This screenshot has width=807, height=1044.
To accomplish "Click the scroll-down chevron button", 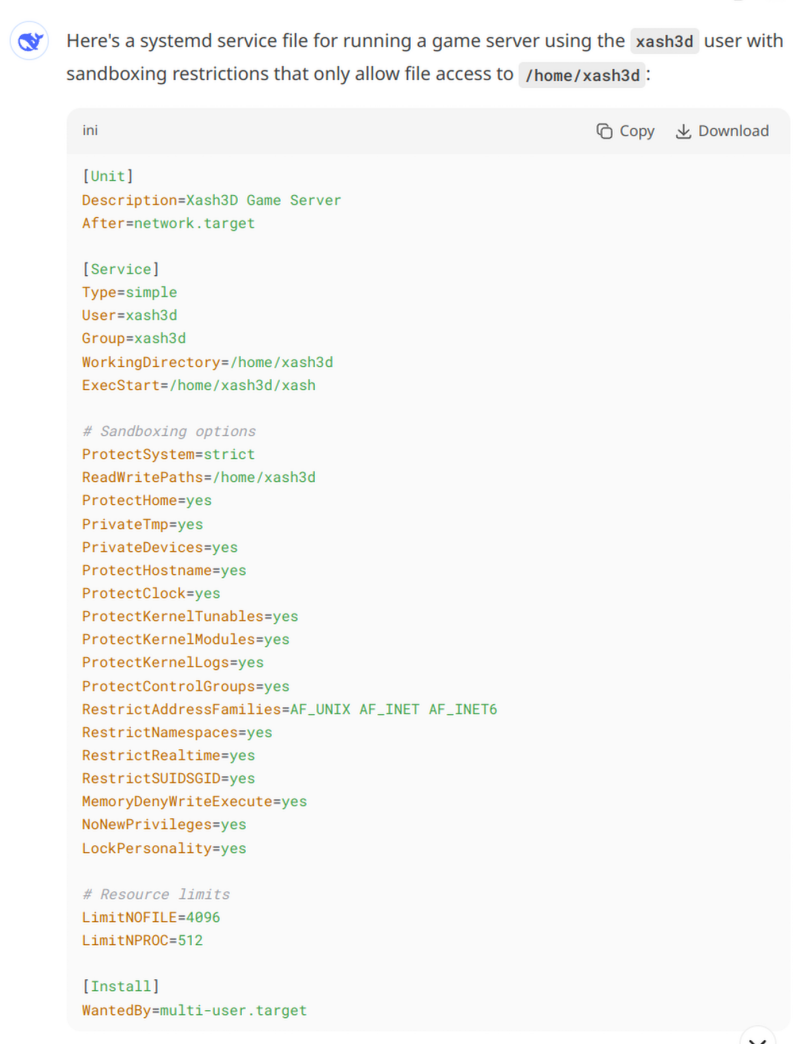I will (x=757, y=1039).
